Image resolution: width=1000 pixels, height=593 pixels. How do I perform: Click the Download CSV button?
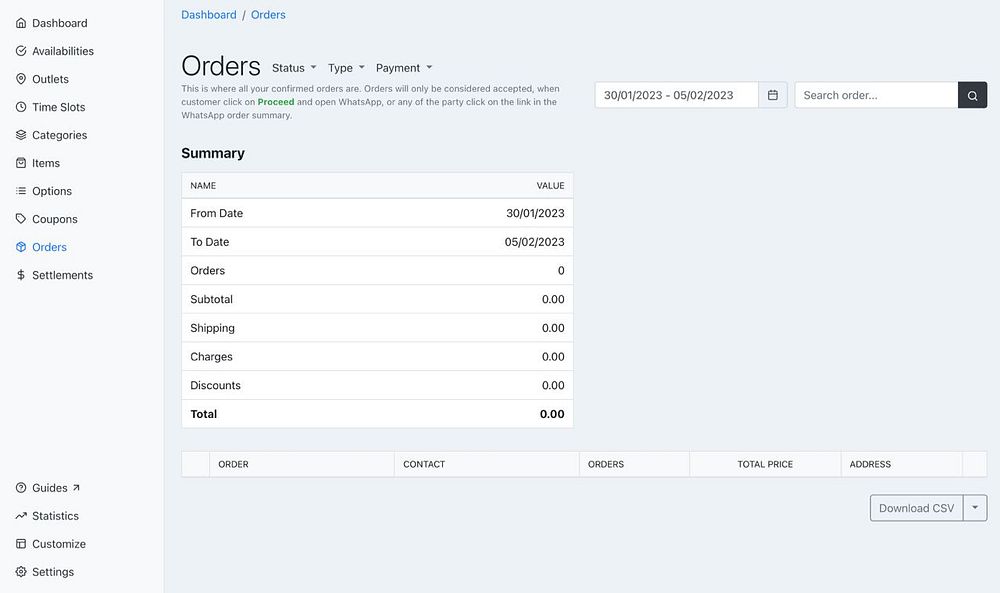tap(916, 508)
